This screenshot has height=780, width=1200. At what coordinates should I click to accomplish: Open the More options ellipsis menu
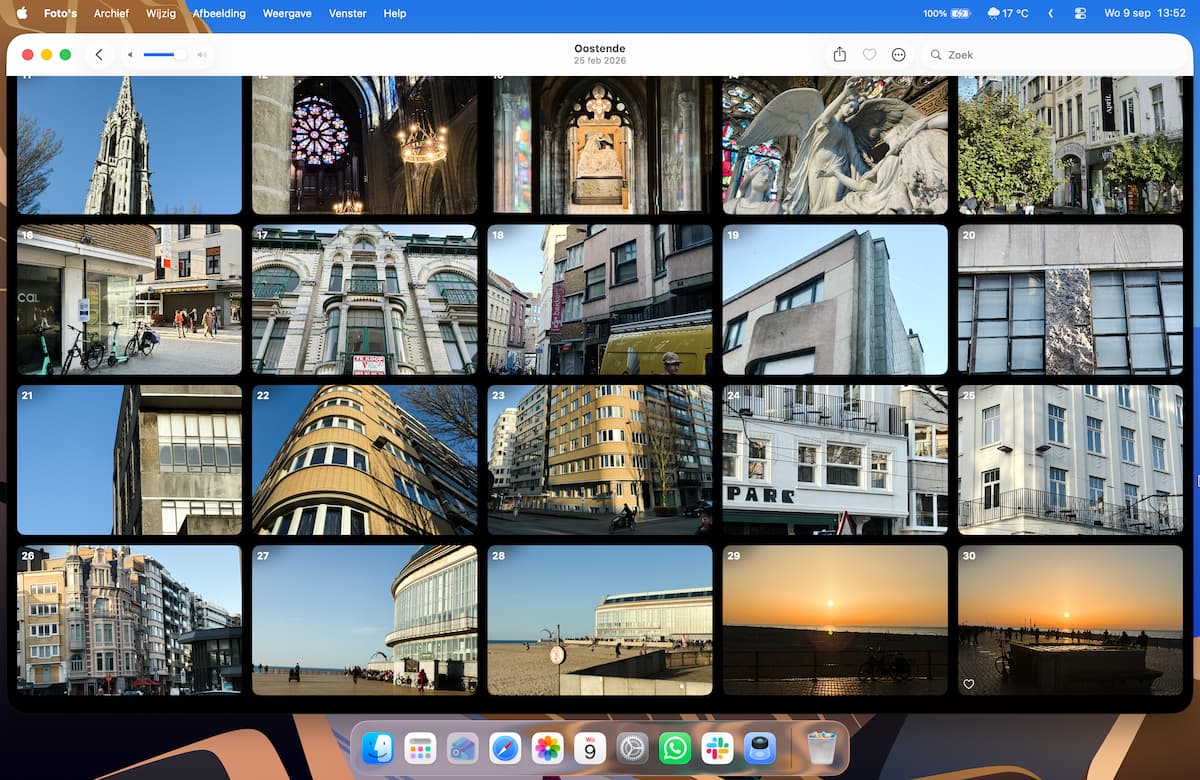pos(898,55)
